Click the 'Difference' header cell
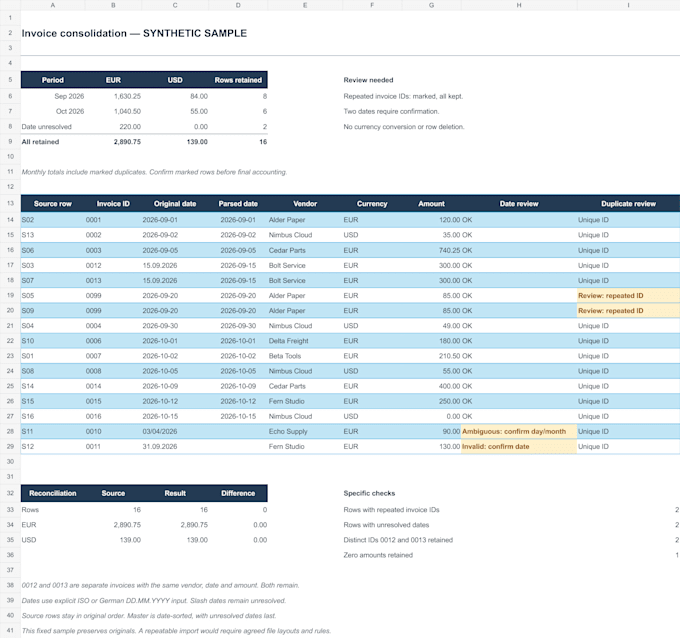Viewport: 680px width, 638px height. pyautogui.click(x=238, y=493)
